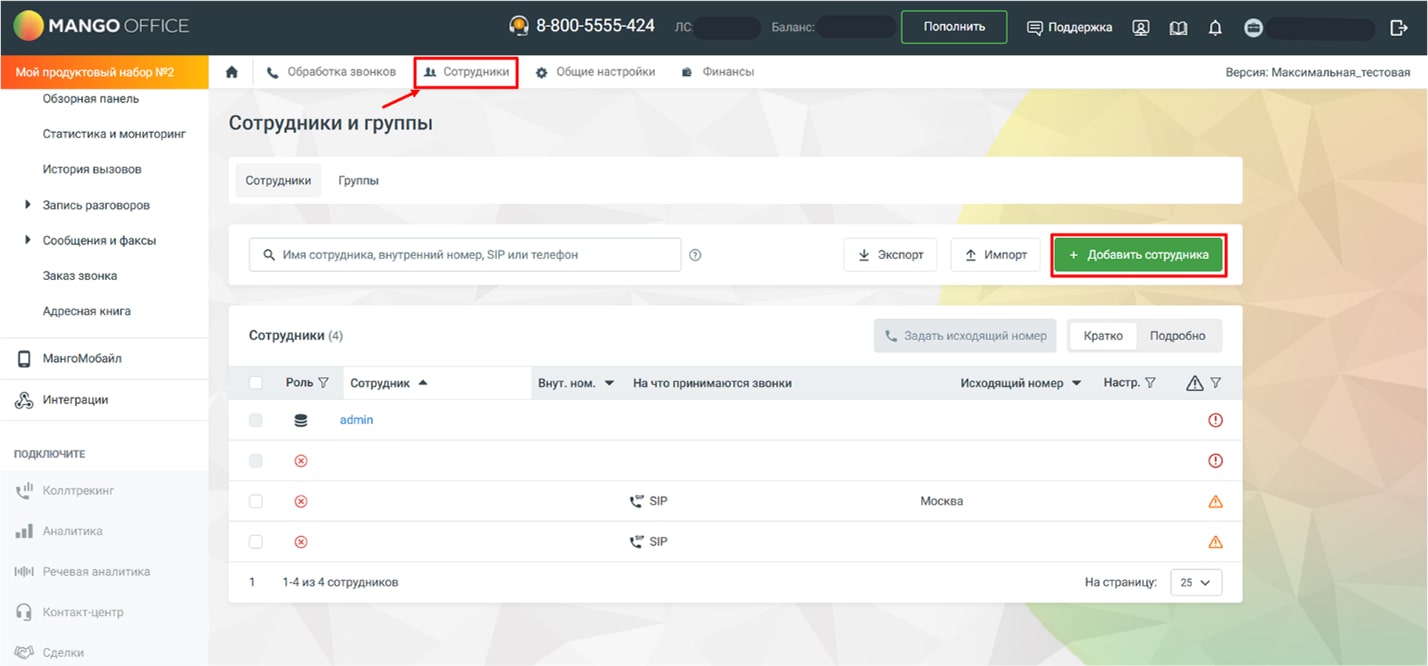Click the Добавить сотрудника button
The image size is (1428, 666).
(x=1138, y=255)
